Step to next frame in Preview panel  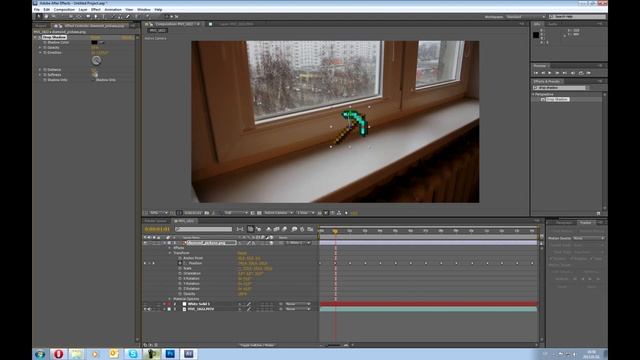point(558,73)
